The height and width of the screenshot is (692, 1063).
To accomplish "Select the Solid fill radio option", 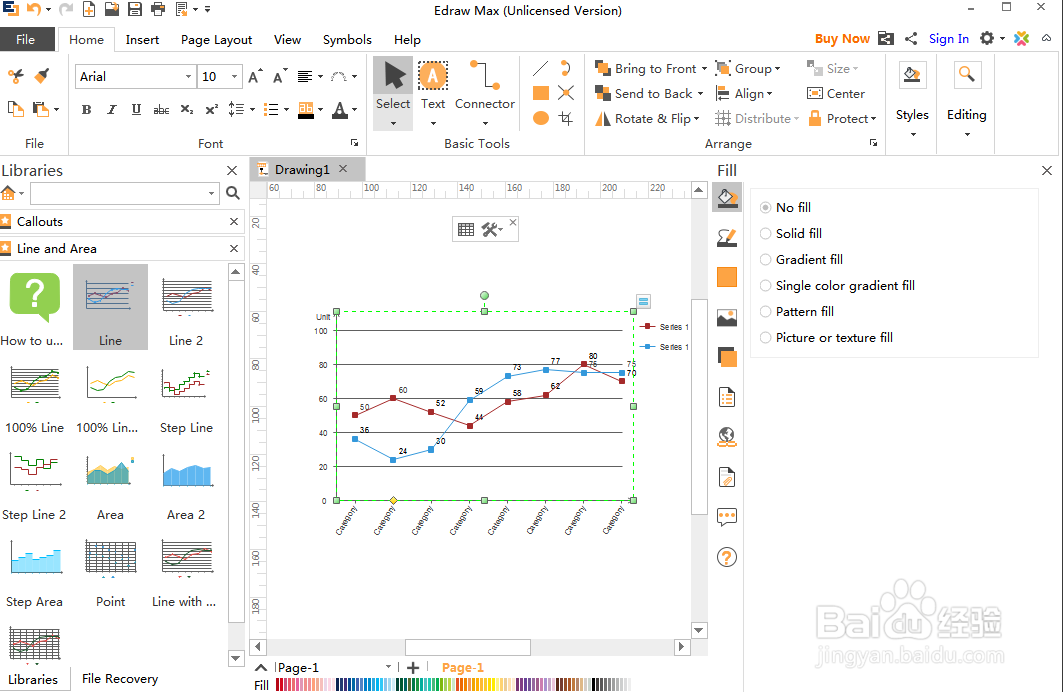I will click(x=765, y=233).
